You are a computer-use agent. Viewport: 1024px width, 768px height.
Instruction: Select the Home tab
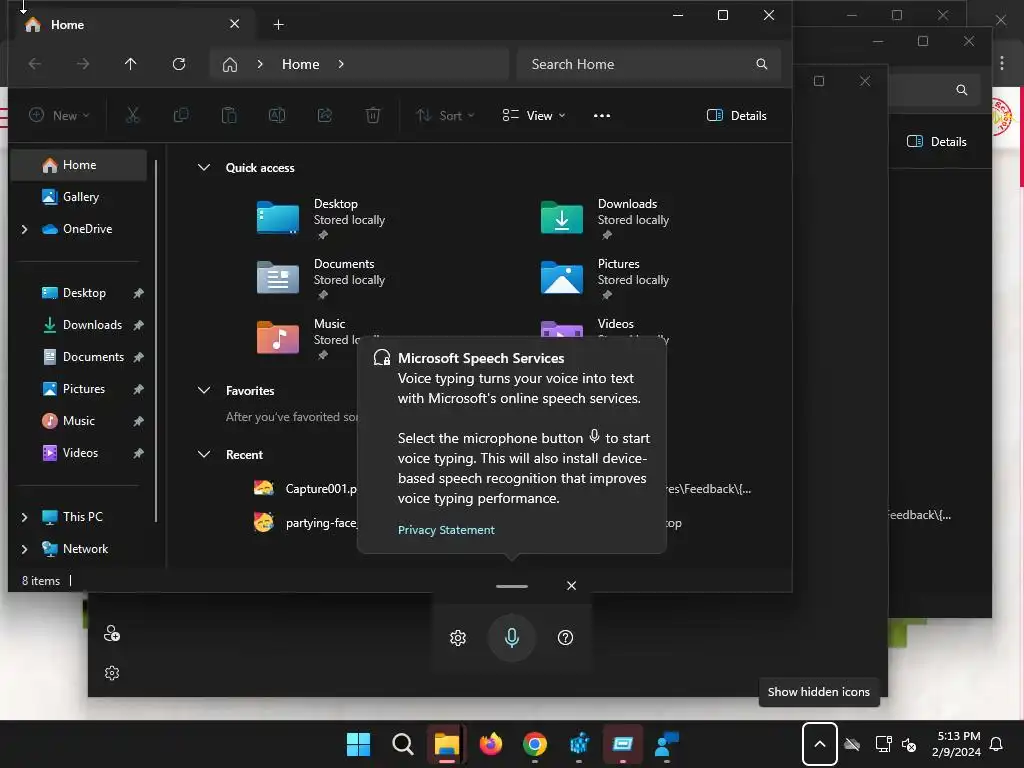[x=133, y=25]
